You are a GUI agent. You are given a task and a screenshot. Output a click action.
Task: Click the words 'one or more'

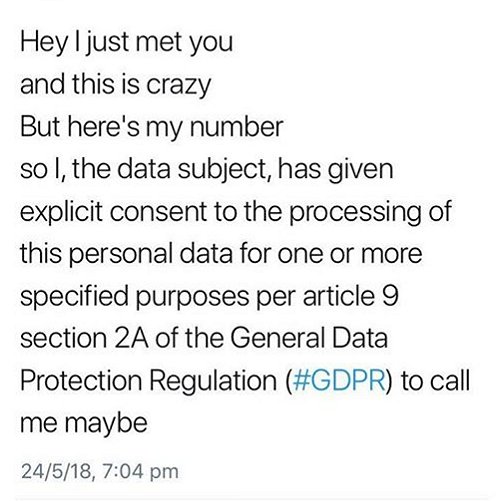click(x=350, y=254)
